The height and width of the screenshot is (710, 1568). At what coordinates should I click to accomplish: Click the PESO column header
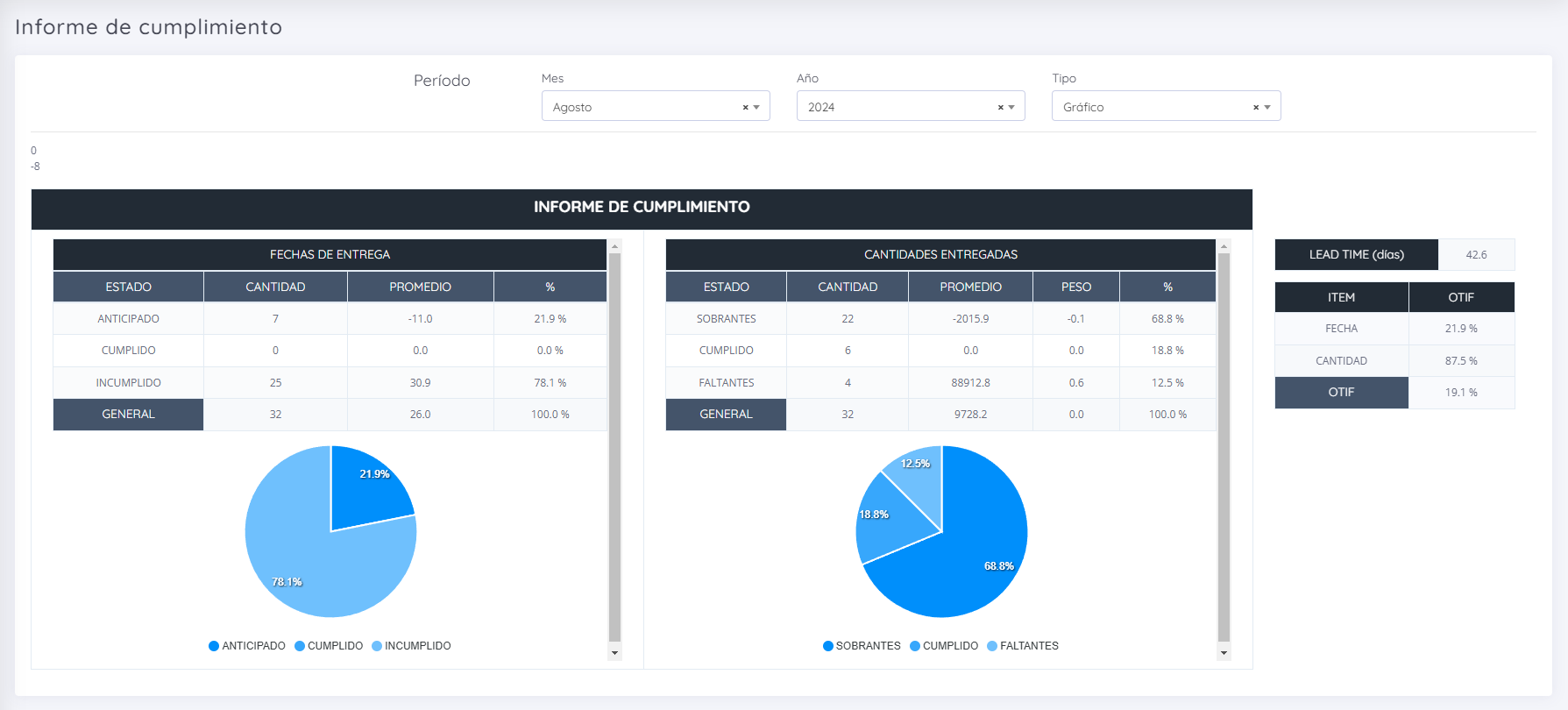[1076, 287]
